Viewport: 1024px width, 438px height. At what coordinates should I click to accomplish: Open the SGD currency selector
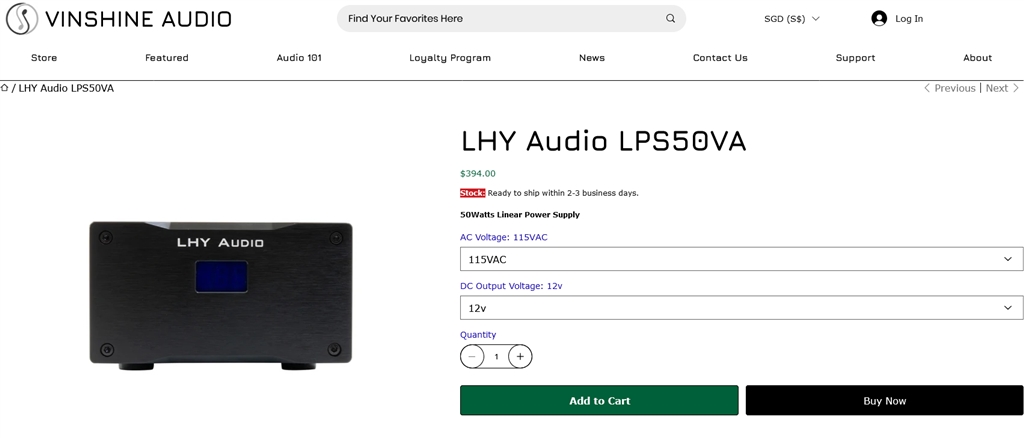tap(791, 18)
